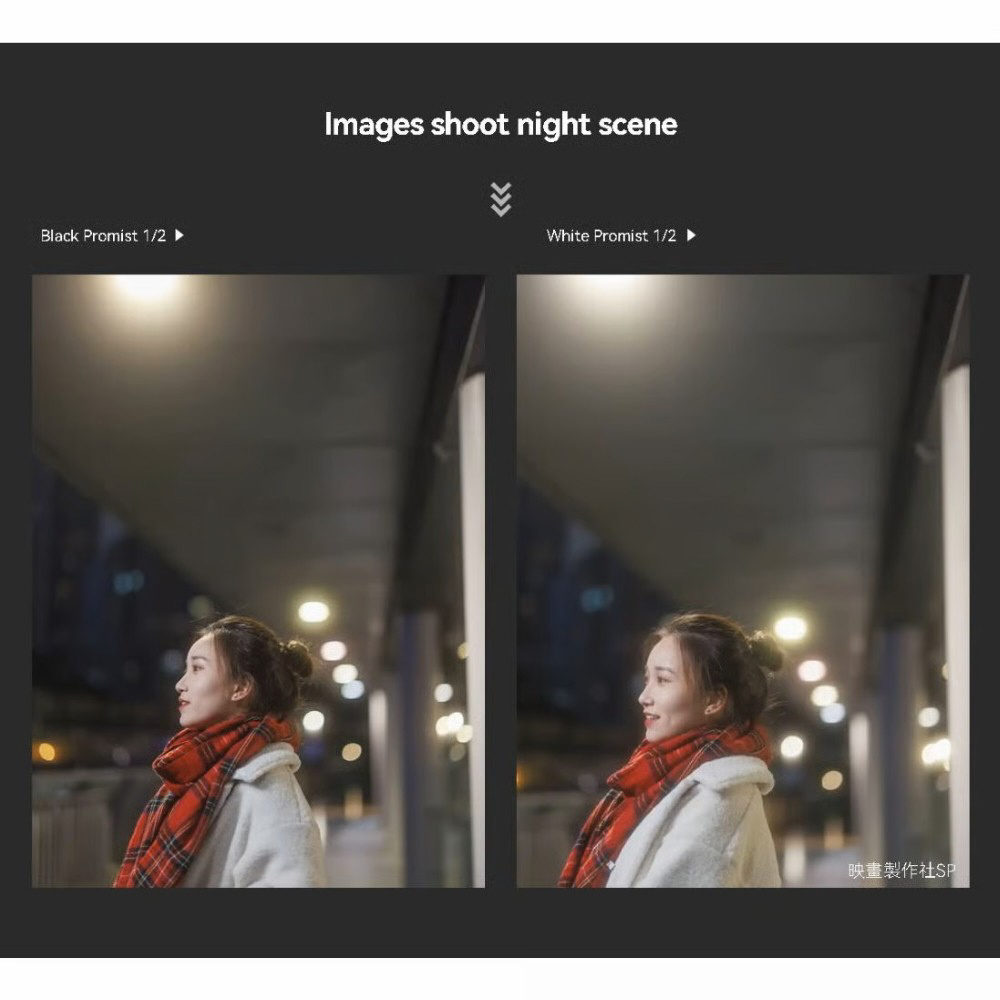
Task: Click the arrow next to Black Promist 1/2
Action: (x=179, y=235)
